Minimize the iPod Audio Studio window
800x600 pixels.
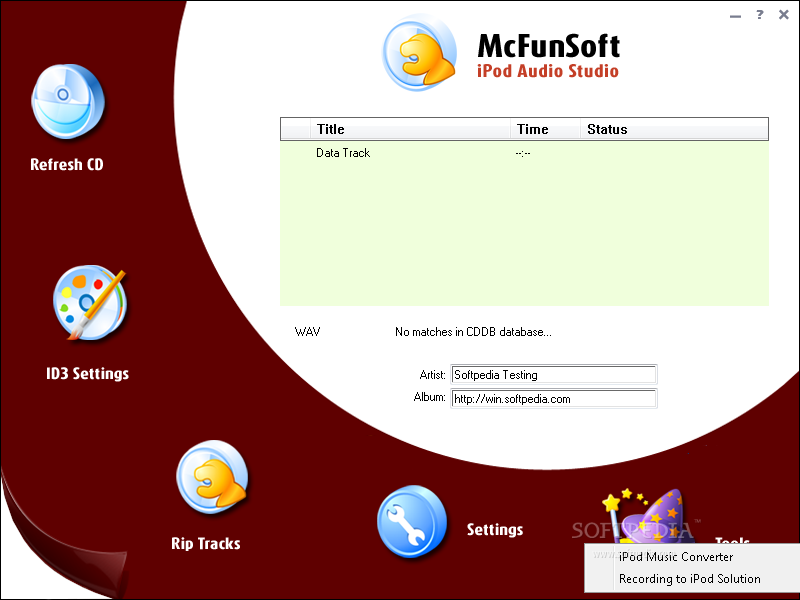(735, 16)
